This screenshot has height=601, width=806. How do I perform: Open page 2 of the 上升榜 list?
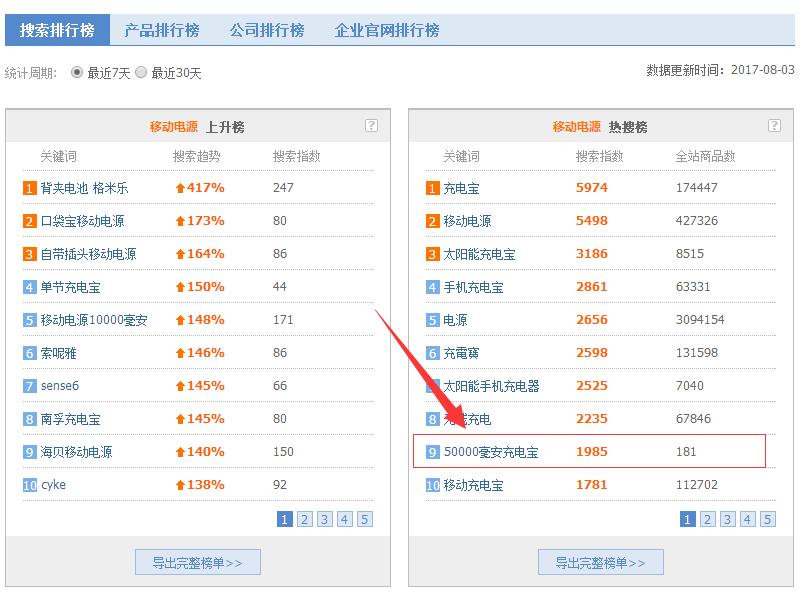[304, 520]
